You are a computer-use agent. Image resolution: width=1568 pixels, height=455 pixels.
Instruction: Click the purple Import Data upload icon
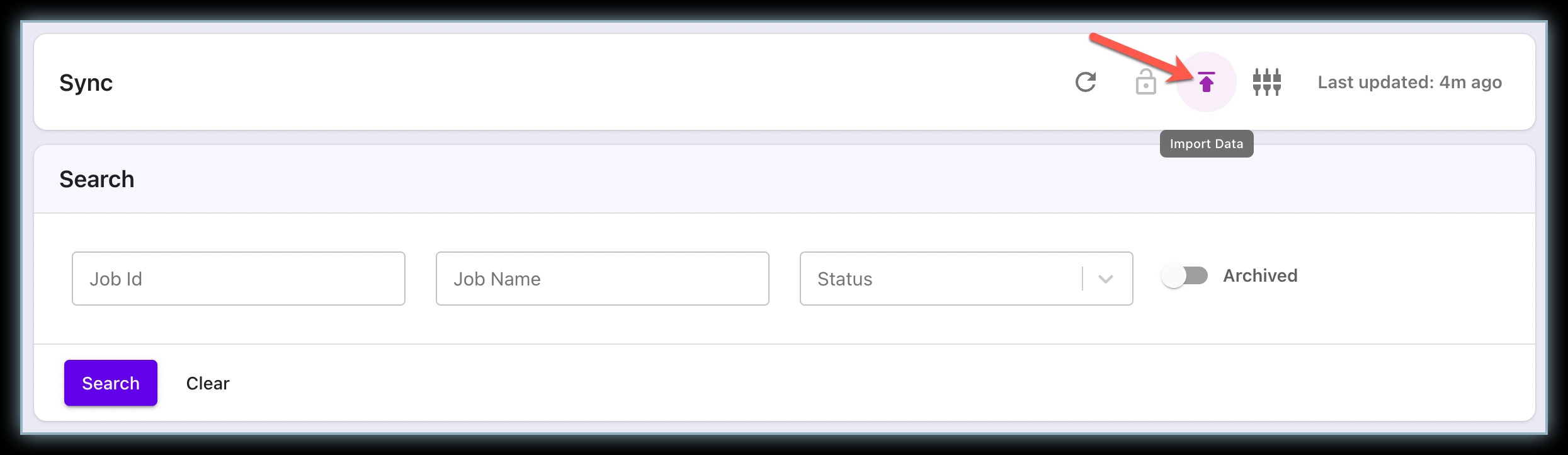click(1206, 82)
